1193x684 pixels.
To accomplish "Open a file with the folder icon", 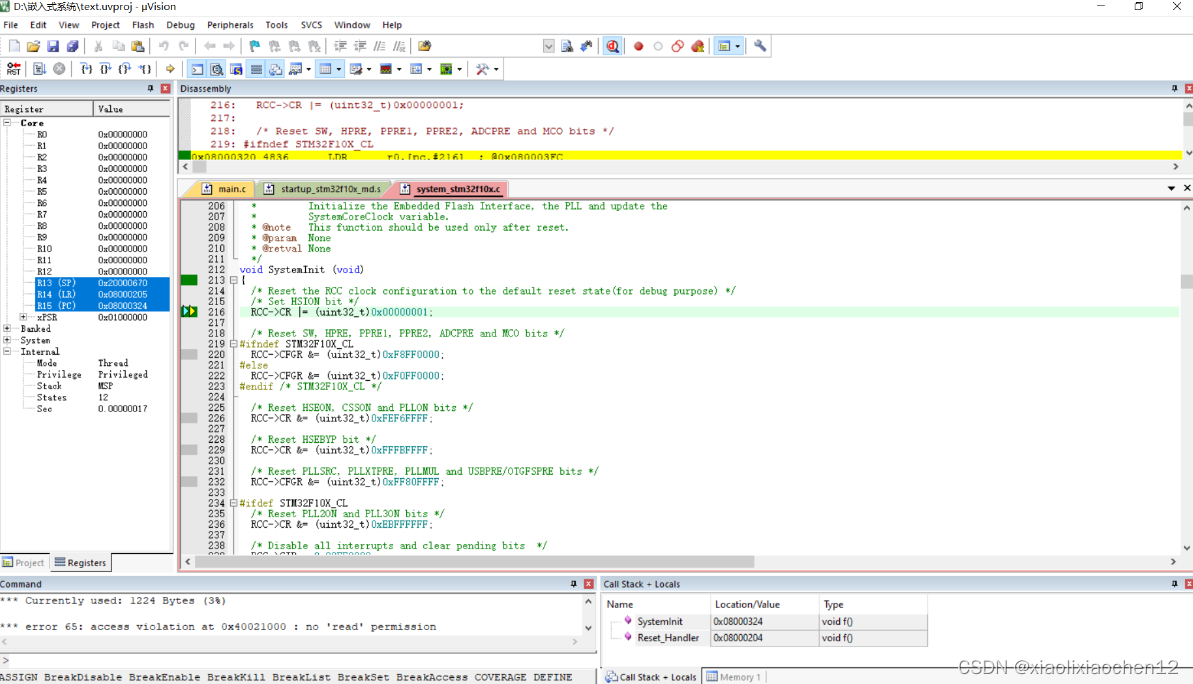I will point(33,46).
